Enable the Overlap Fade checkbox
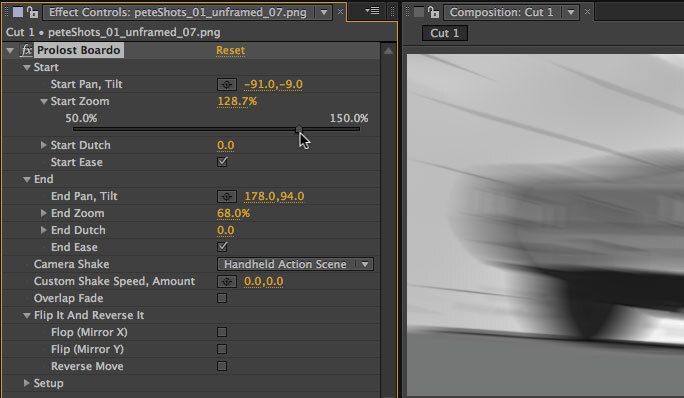684x398 pixels. point(222,298)
